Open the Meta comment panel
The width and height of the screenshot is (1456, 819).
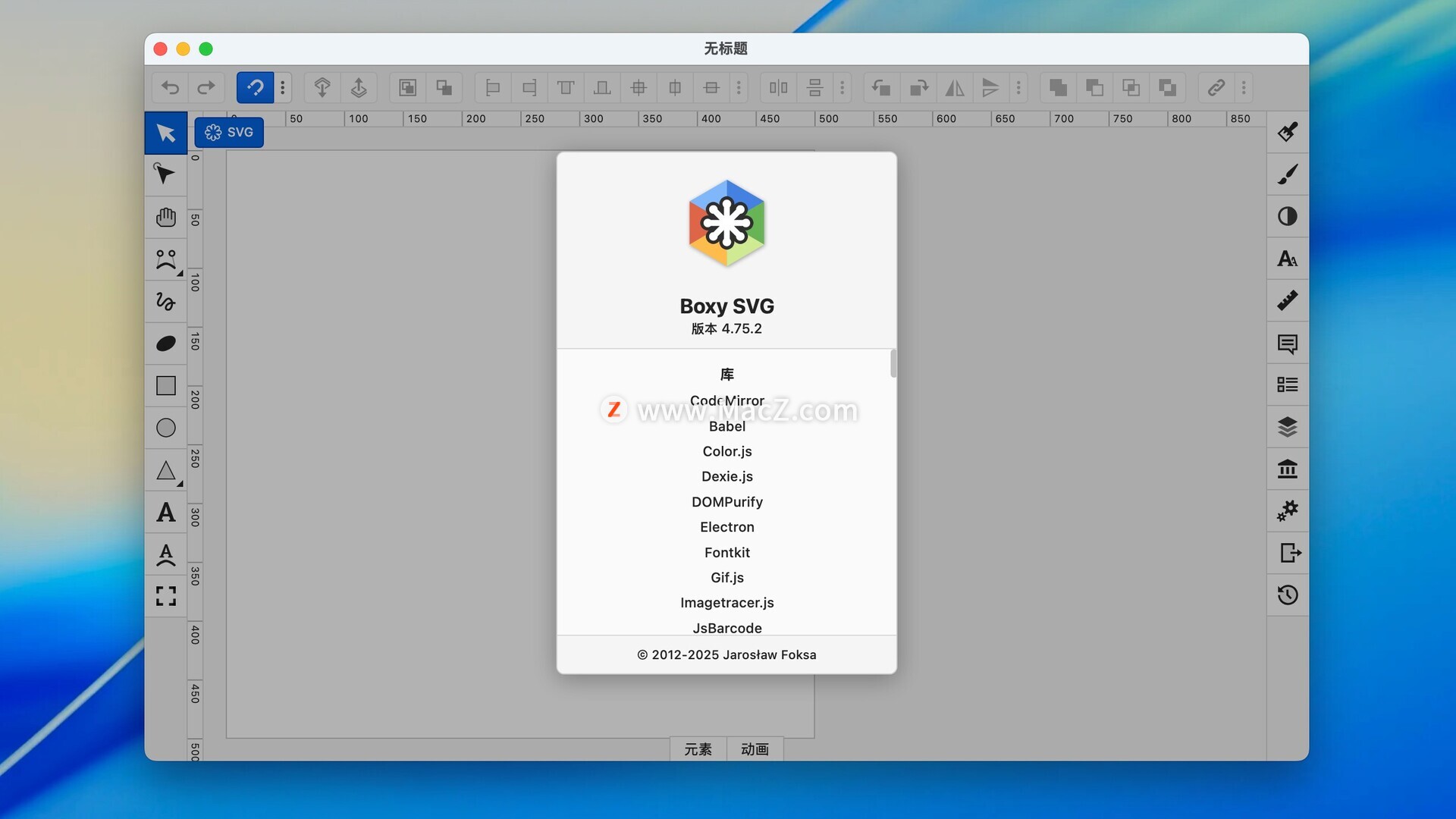(x=1288, y=344)
